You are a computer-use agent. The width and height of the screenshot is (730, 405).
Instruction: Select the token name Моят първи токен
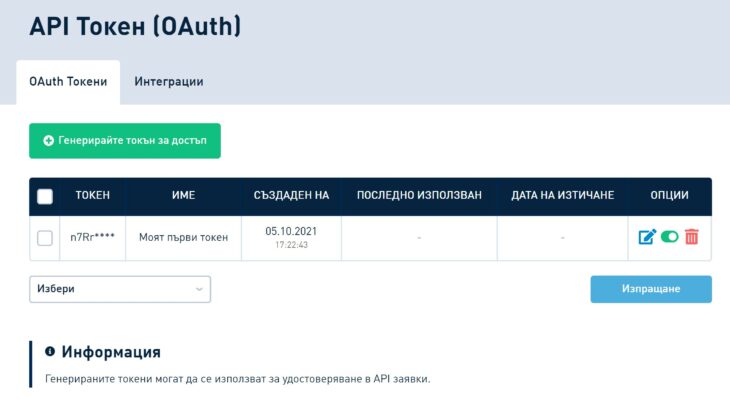click(183, 237)
